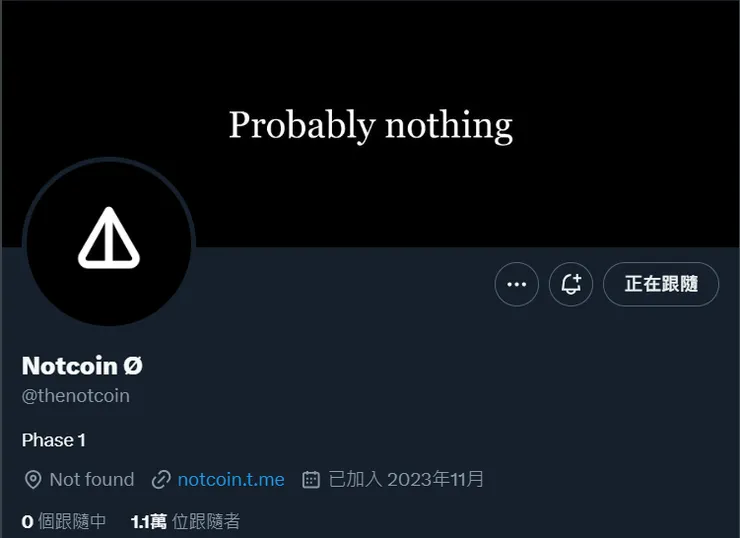
Task: Toggle the notification bell for Notcoin
Action: [x=571, y=284]
